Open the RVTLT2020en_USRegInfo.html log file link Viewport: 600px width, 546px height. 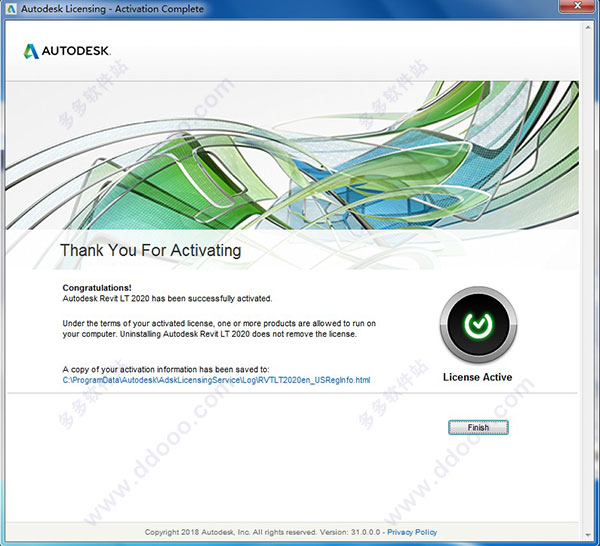(x=216, y=380)
